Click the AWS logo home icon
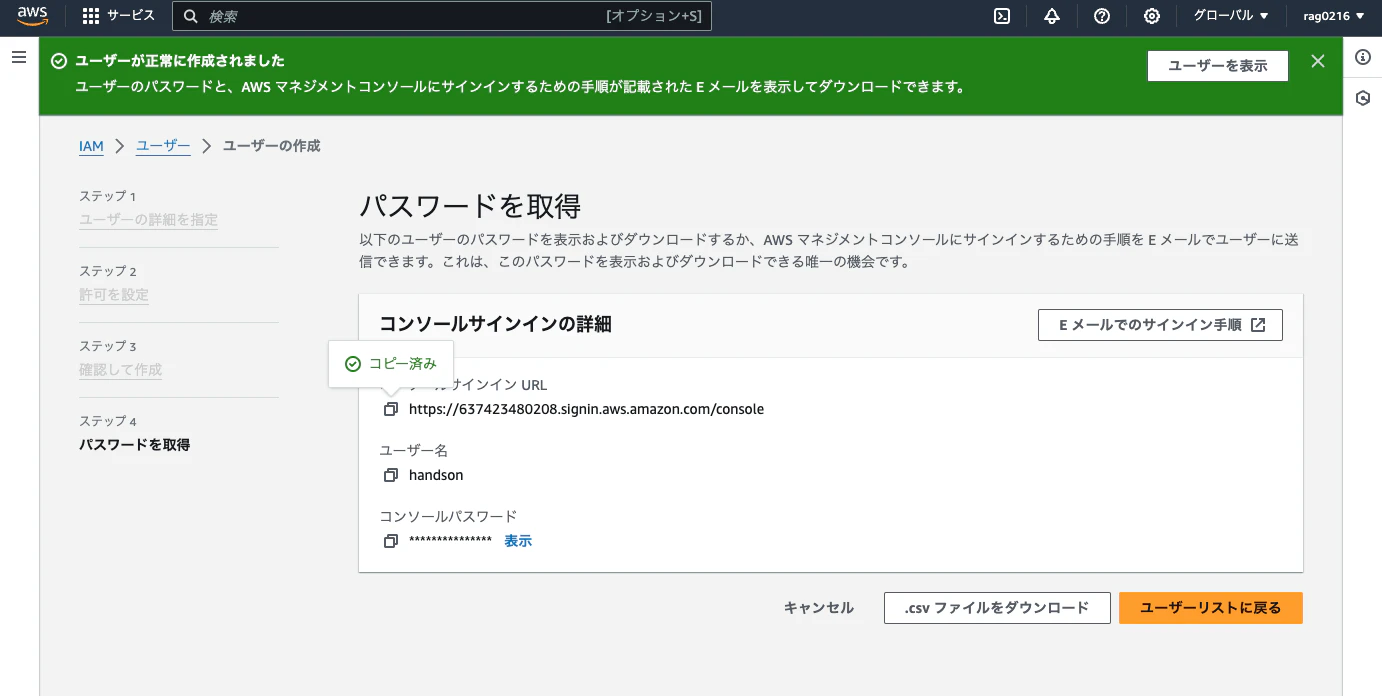Screen dimensions: 1382x696 32,15
